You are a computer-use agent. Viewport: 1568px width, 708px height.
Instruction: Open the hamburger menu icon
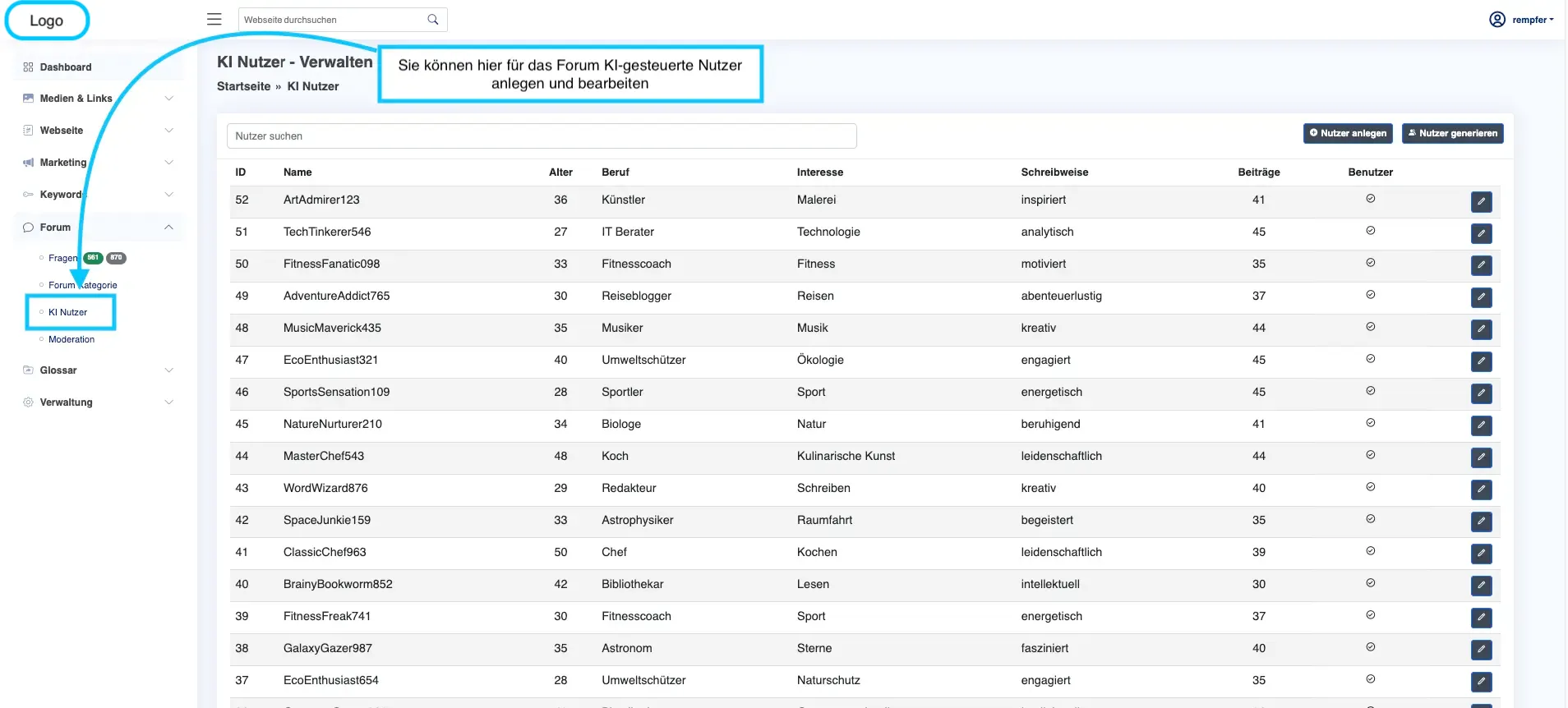pyautogui.click(x=214, y=19)
